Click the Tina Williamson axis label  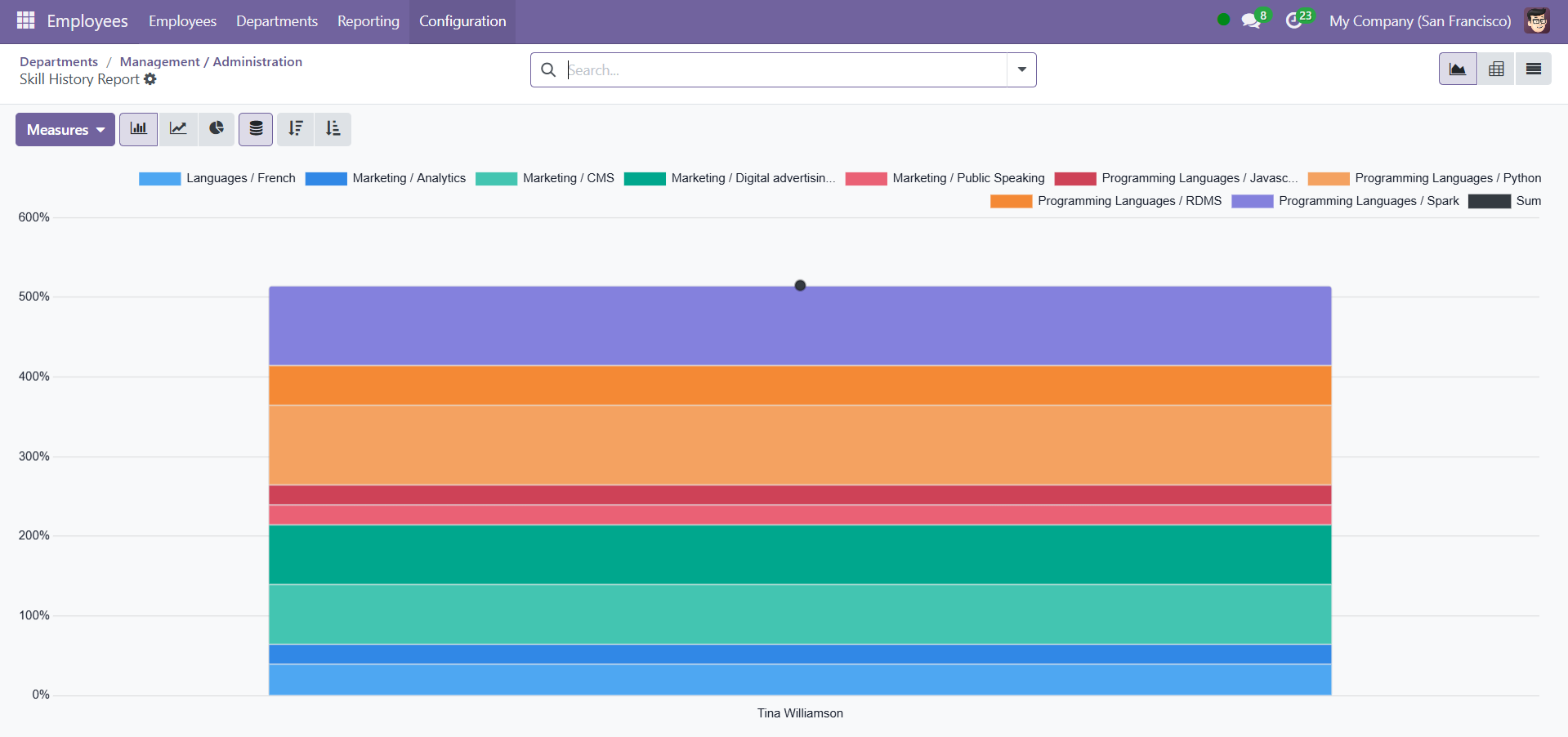(800, 713)
